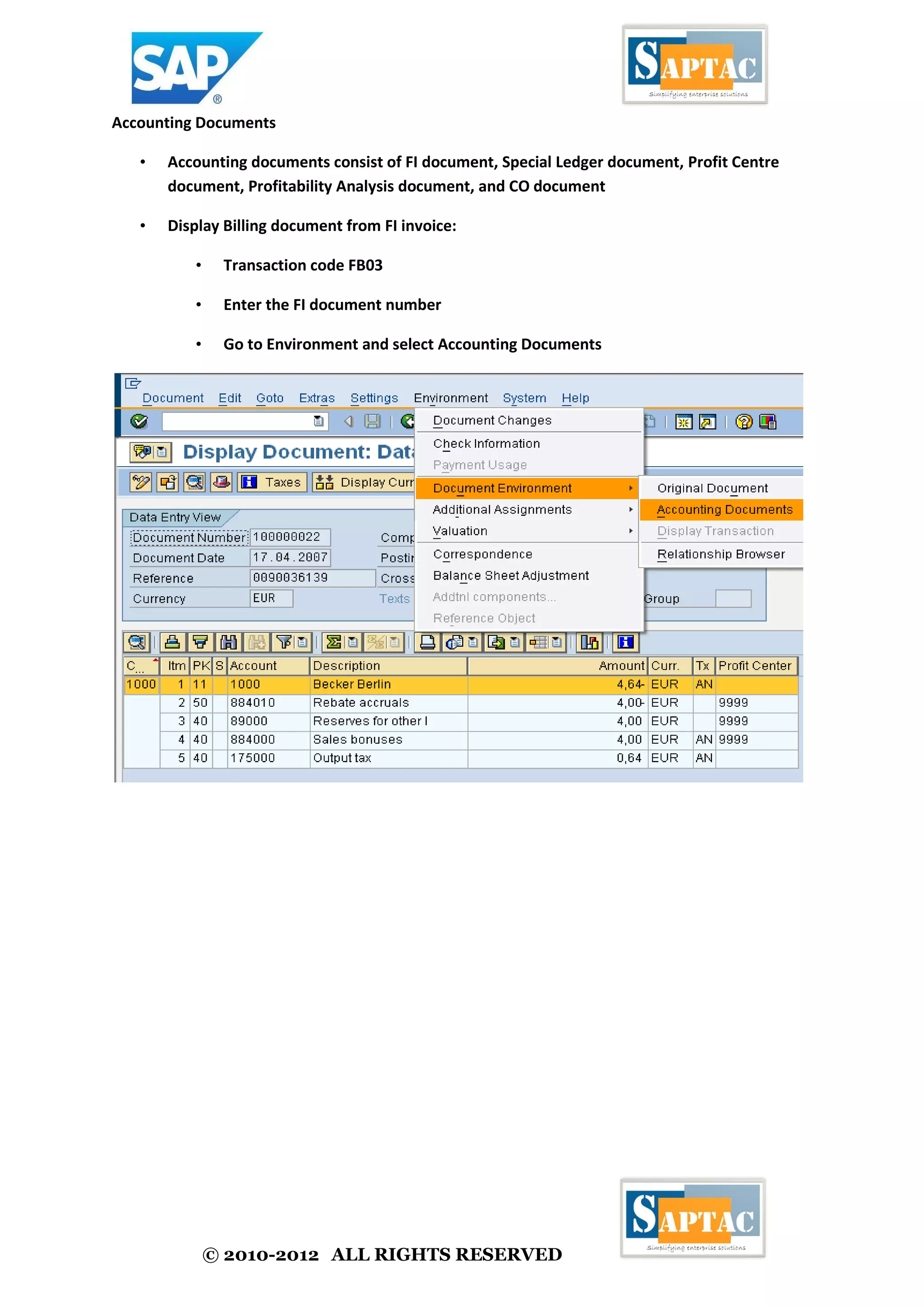Open the filter dropdown next to funnel

point(303,643)
